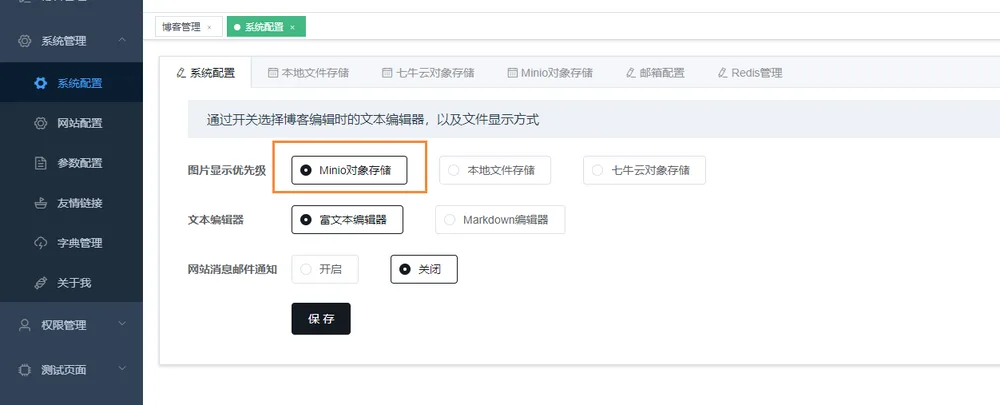Switch to the Minio对象存储 tab
1000x405 pixels.
point(550,73)
